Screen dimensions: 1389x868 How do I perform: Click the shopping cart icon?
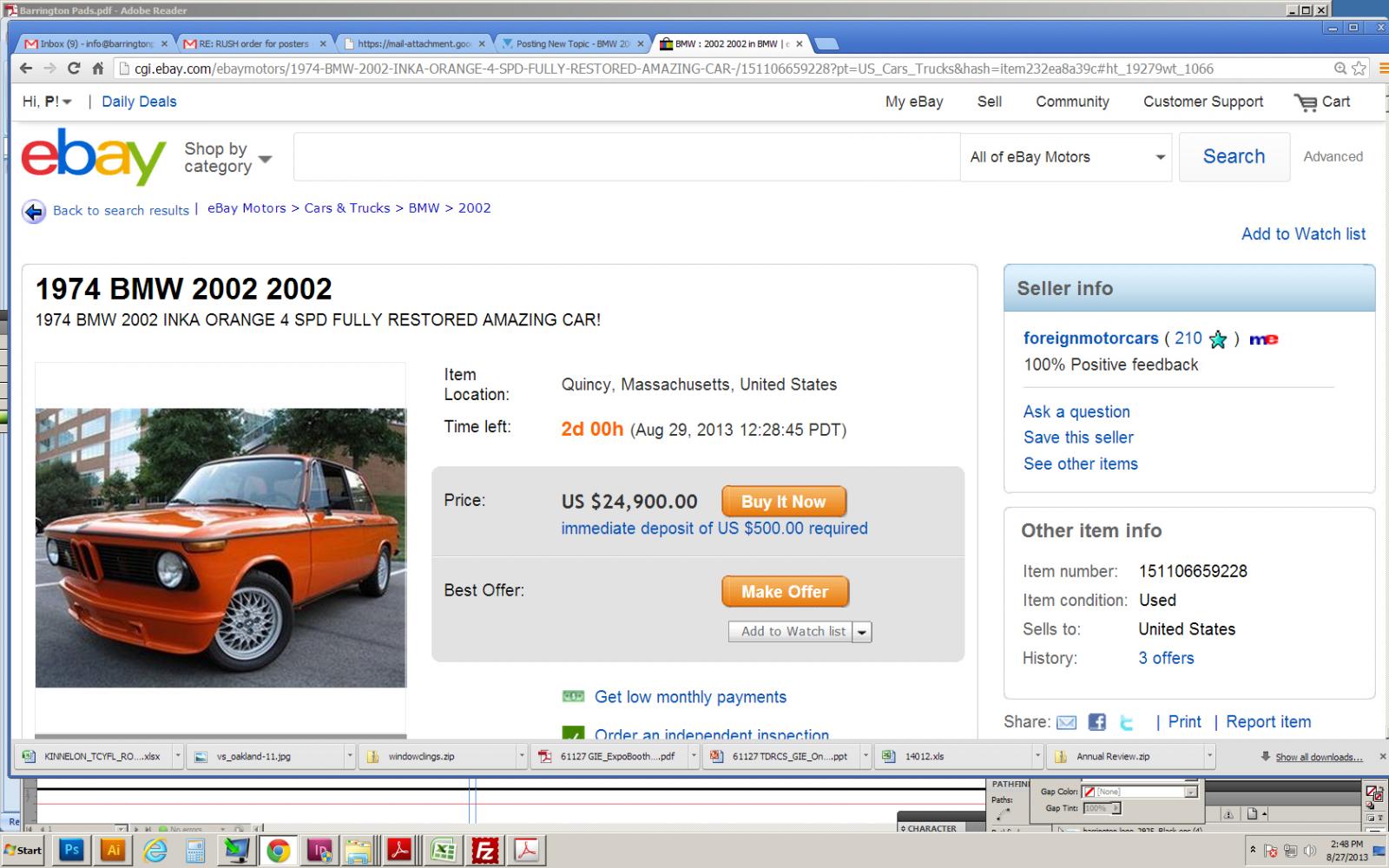(x=1305, y=102)
